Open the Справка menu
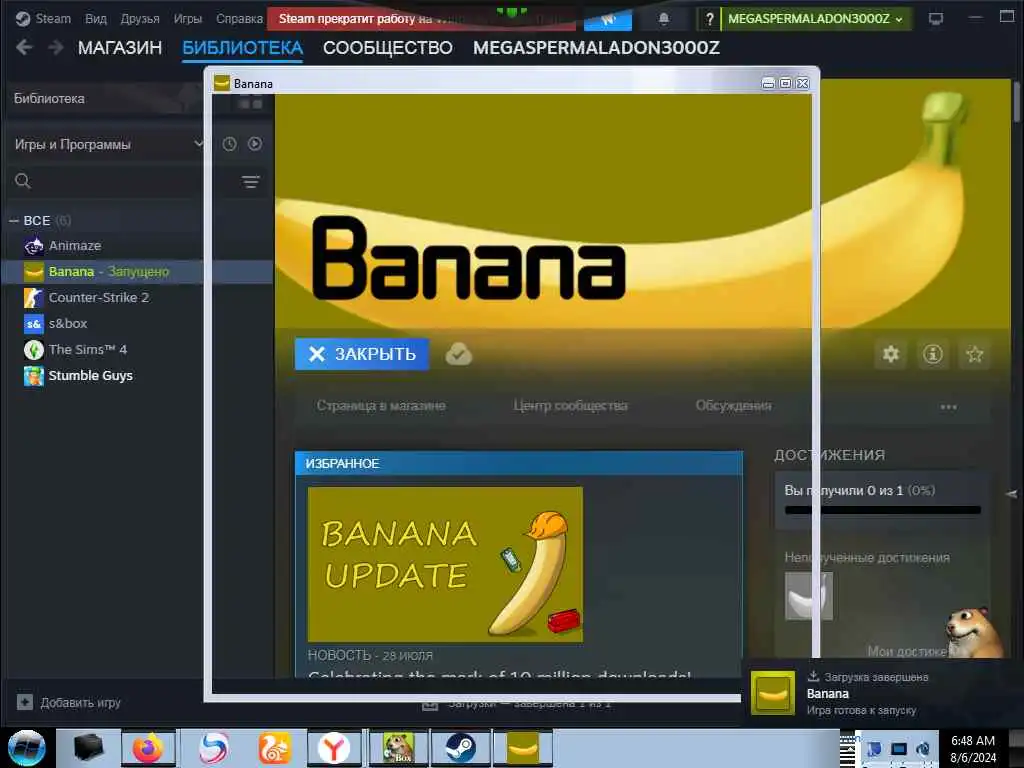1024x768 pixels. pyautogui.click(x=239, y=19)
